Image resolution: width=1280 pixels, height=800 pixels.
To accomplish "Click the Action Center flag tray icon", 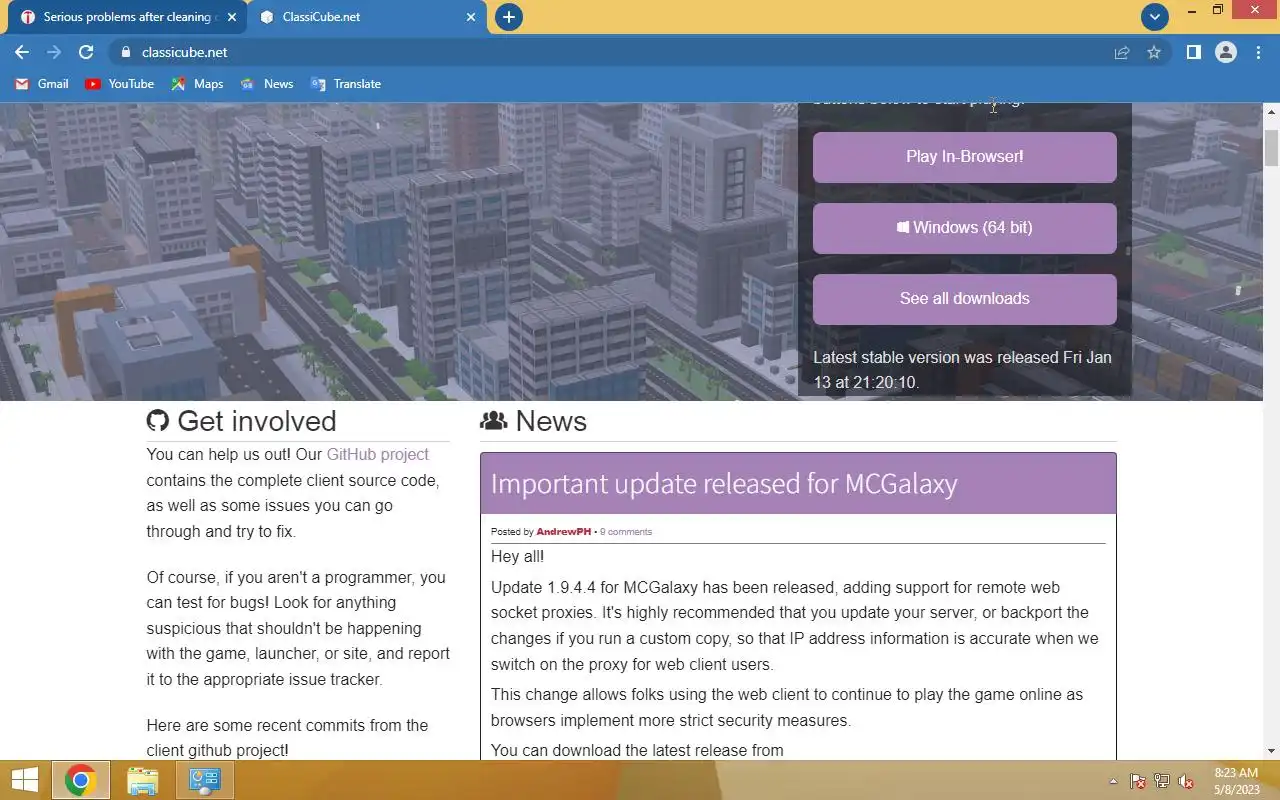I will coord(1138,781).
